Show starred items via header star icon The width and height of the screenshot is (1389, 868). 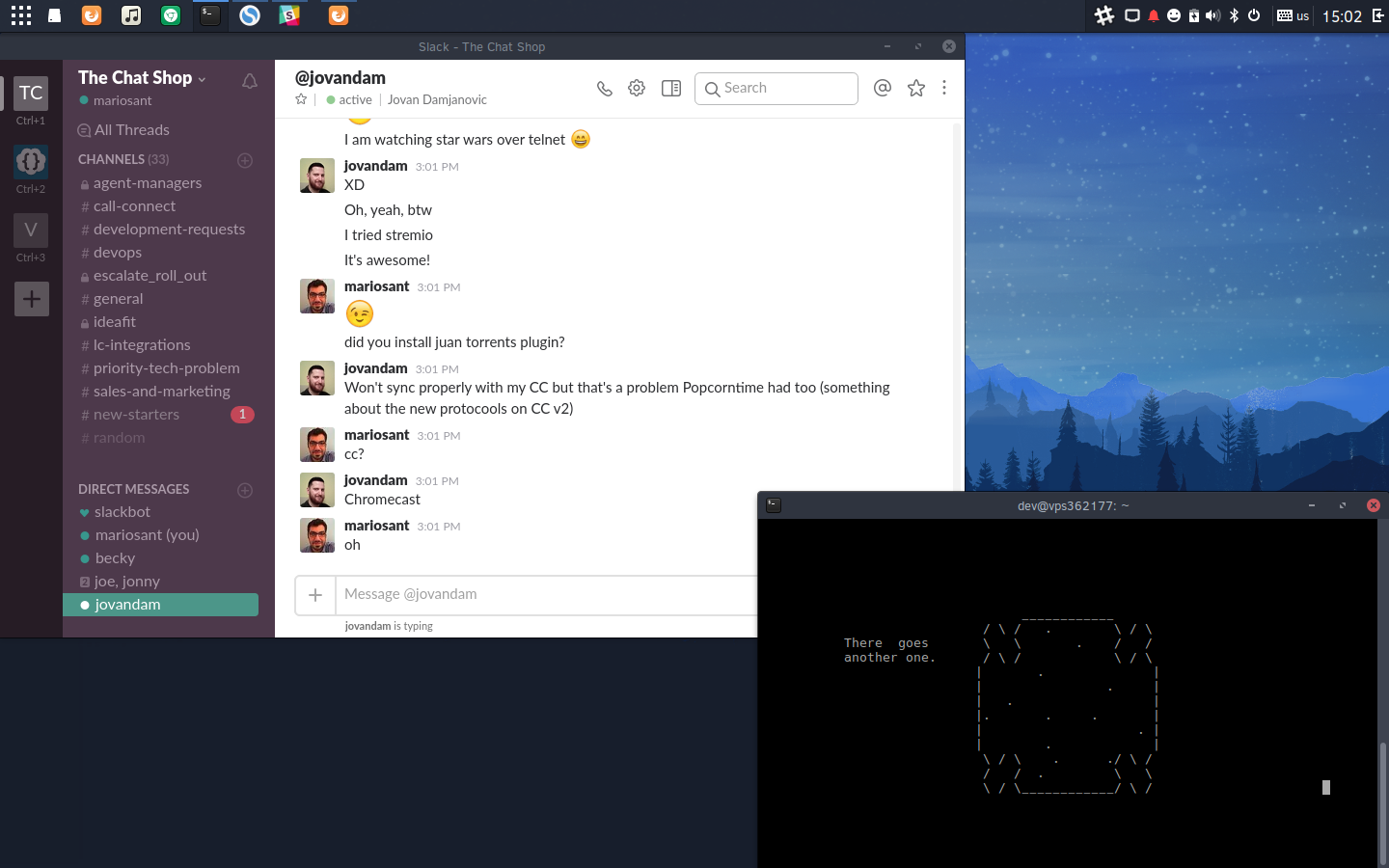point(916,88)
